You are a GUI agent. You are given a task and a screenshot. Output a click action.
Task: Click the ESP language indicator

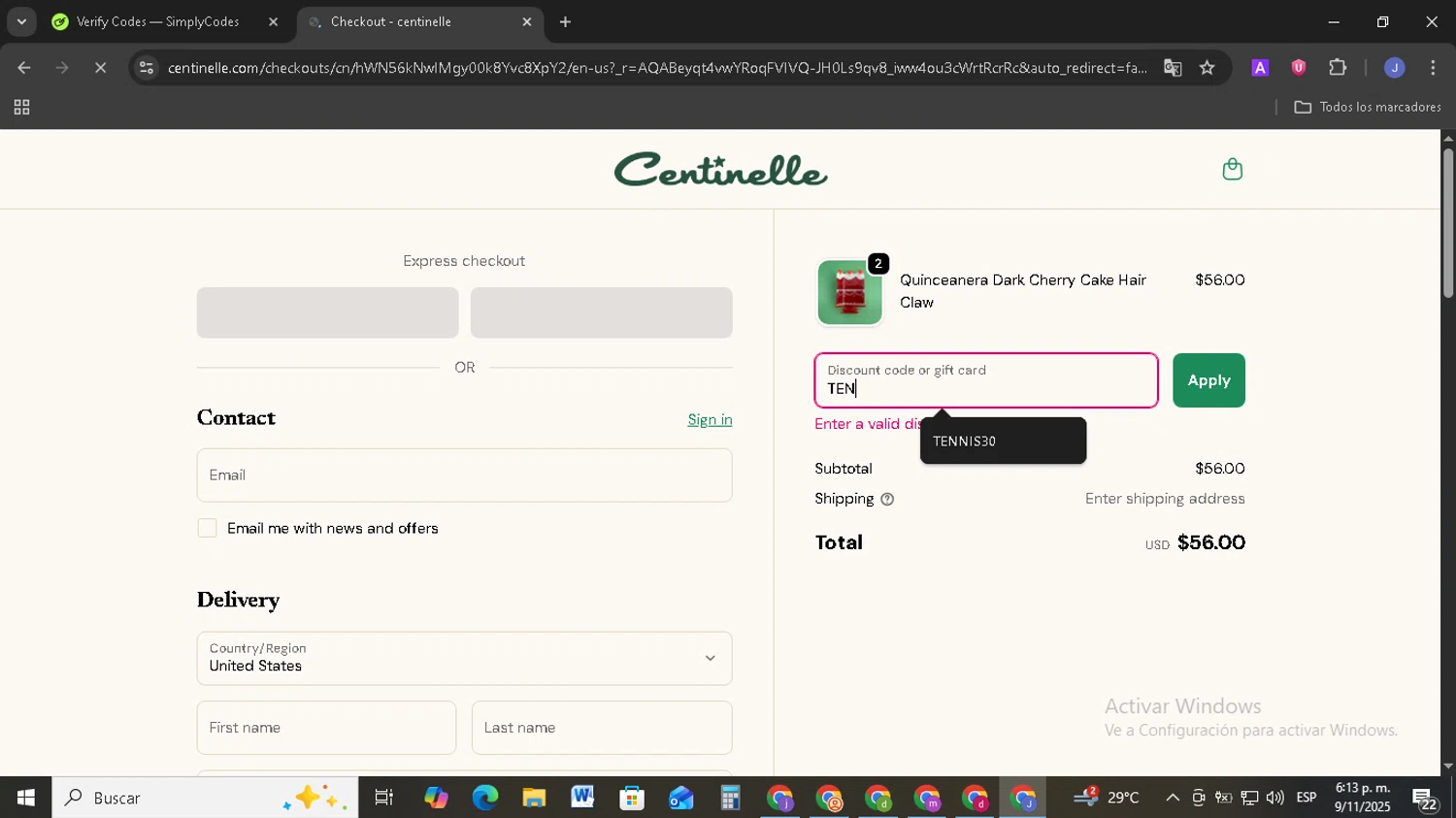click(x=1306, y=798)
